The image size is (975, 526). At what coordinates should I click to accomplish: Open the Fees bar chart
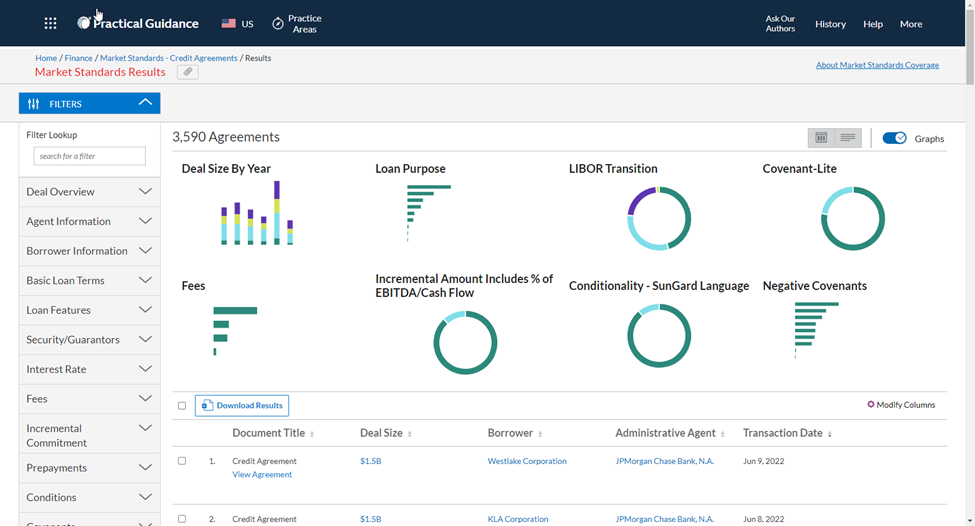coord(235,331)
